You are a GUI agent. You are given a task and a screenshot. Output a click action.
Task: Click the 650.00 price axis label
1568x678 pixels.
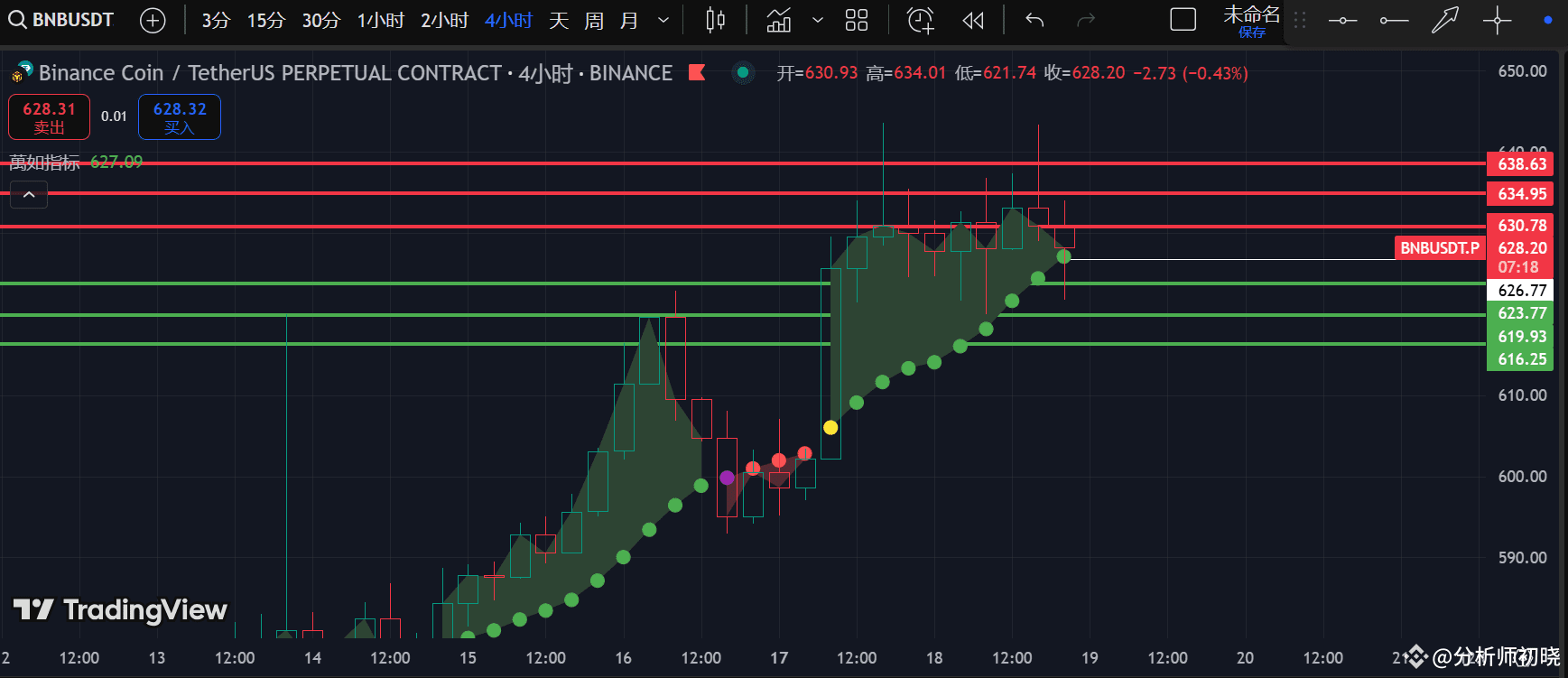click(1522, 71)
